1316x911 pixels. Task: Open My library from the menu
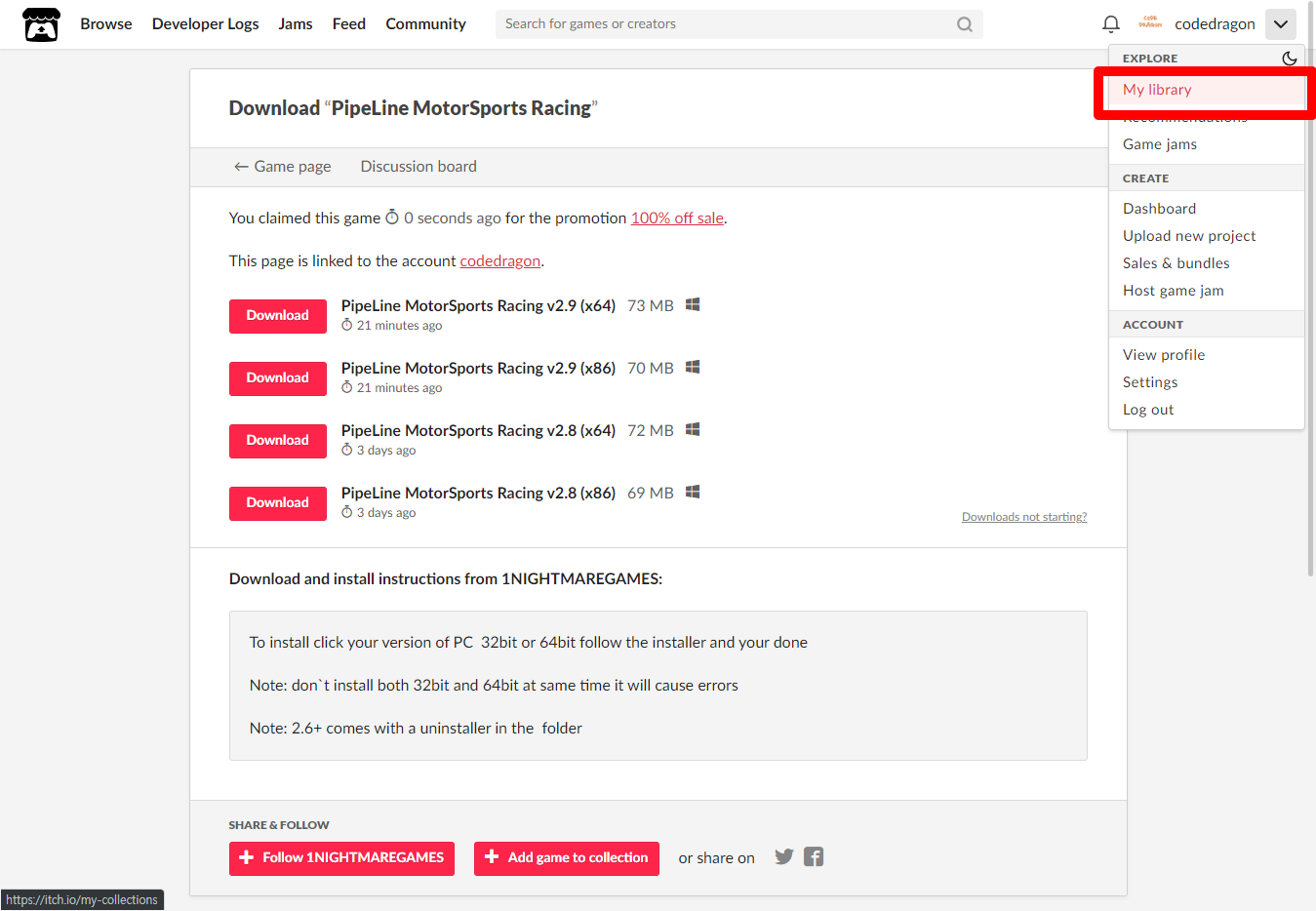click(1206, 90)
